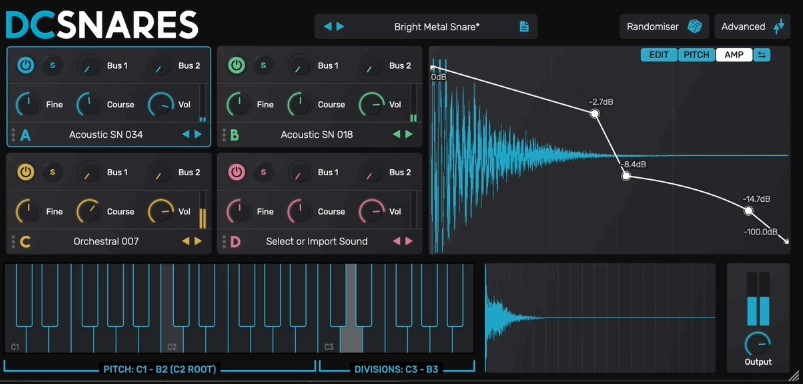The image size is (803, 384).
Task: Click the layer C drag handle dots
Action: click(13, 241)
